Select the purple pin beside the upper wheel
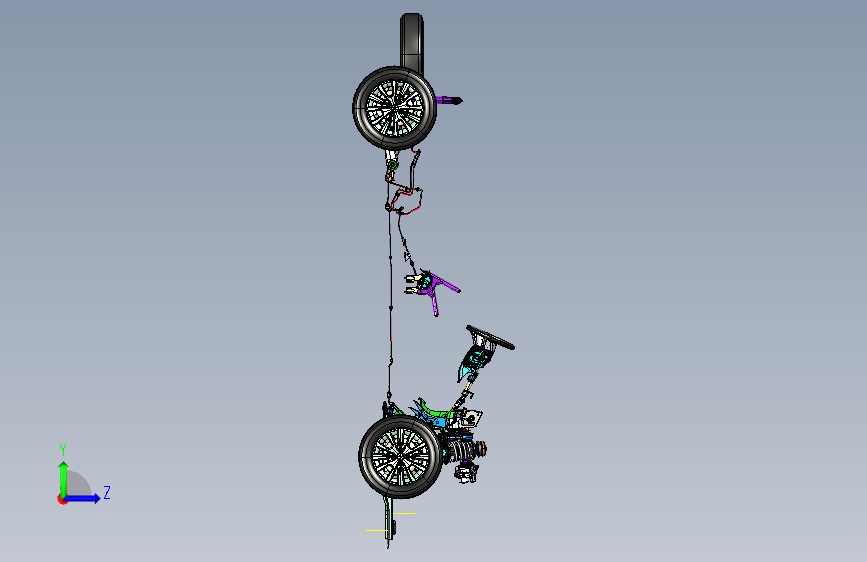Viewport: 867px width, 562px height. pyautogui.click(x=449, y=101)
